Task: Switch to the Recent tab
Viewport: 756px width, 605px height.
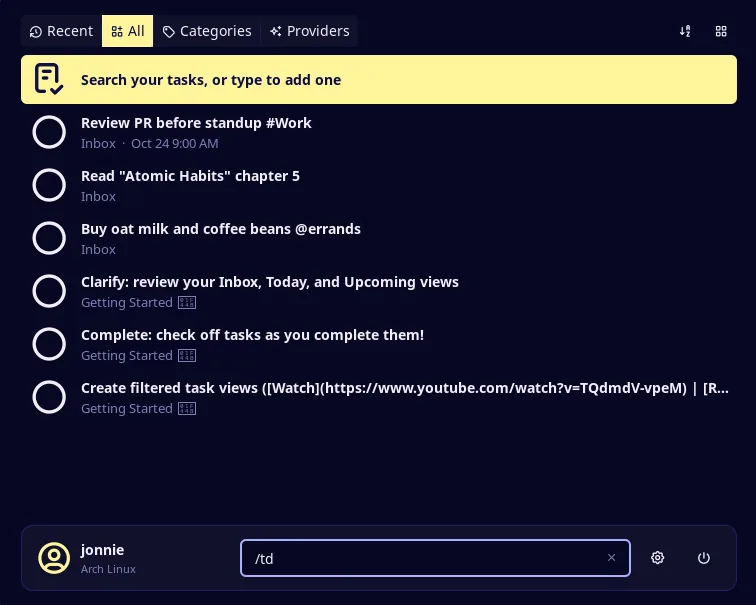Action: click(x=61, y=31)
